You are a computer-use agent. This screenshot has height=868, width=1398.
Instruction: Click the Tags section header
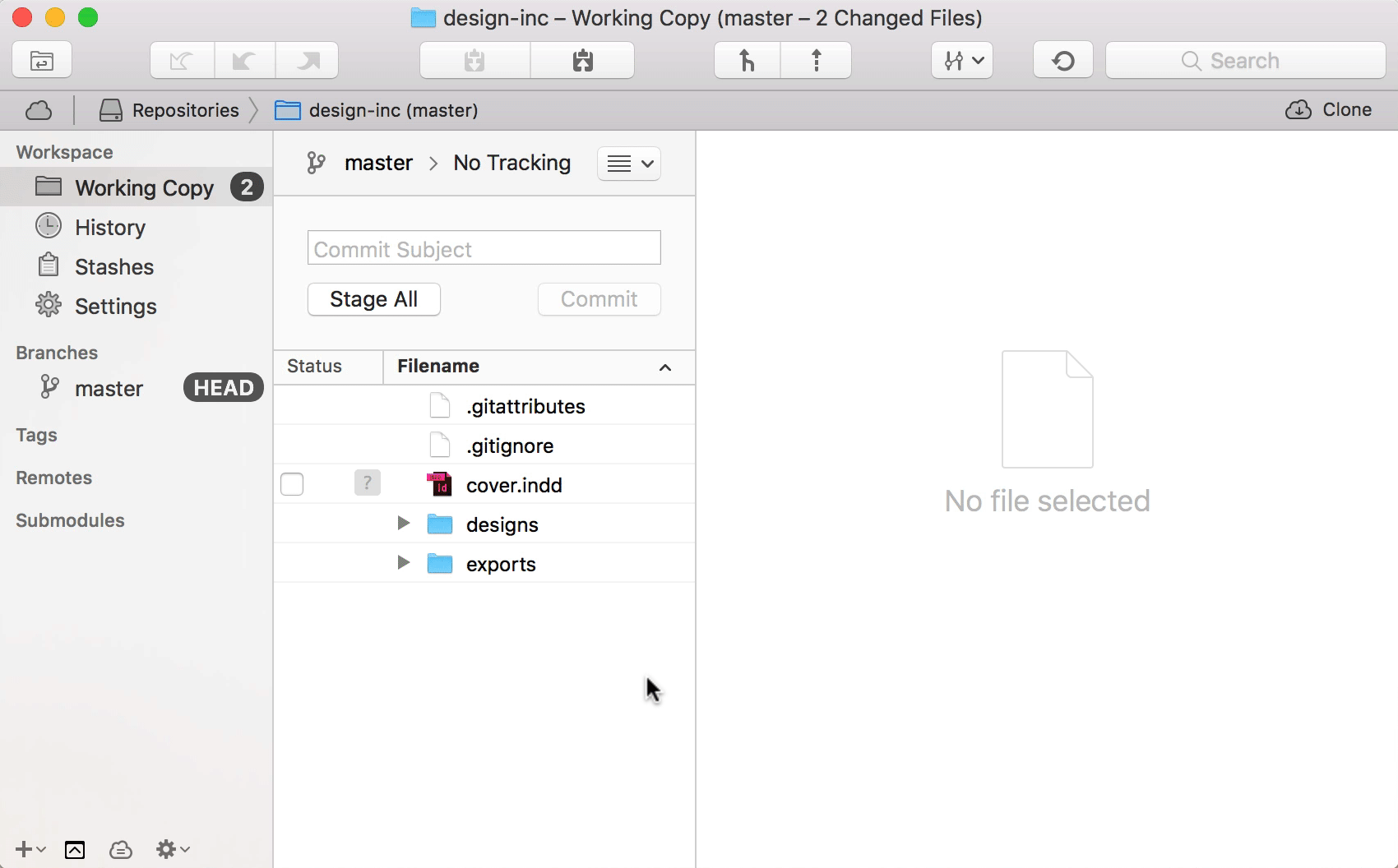37,435
